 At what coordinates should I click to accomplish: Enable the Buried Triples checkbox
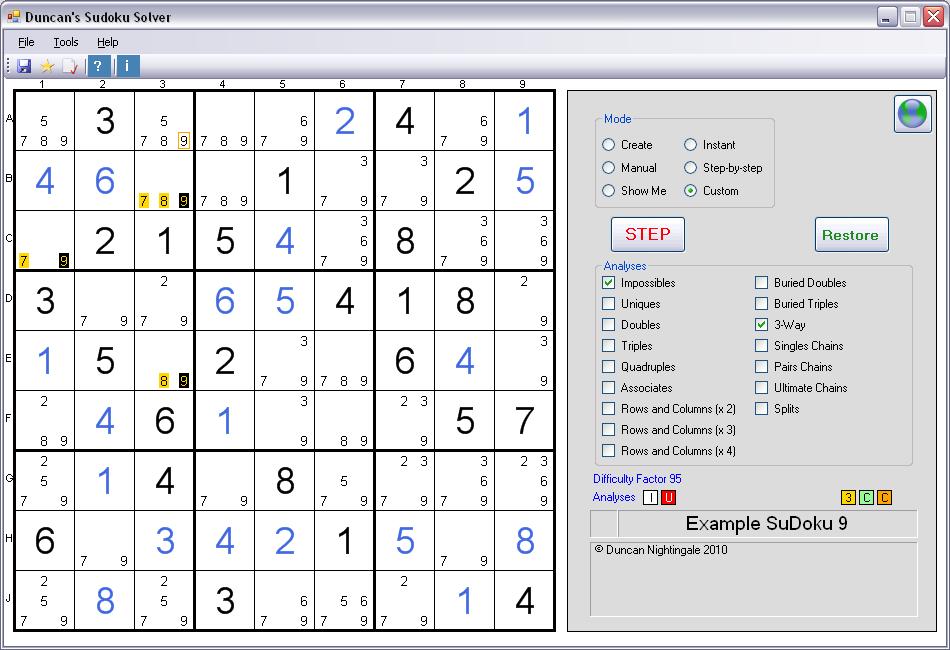(762, 303)
